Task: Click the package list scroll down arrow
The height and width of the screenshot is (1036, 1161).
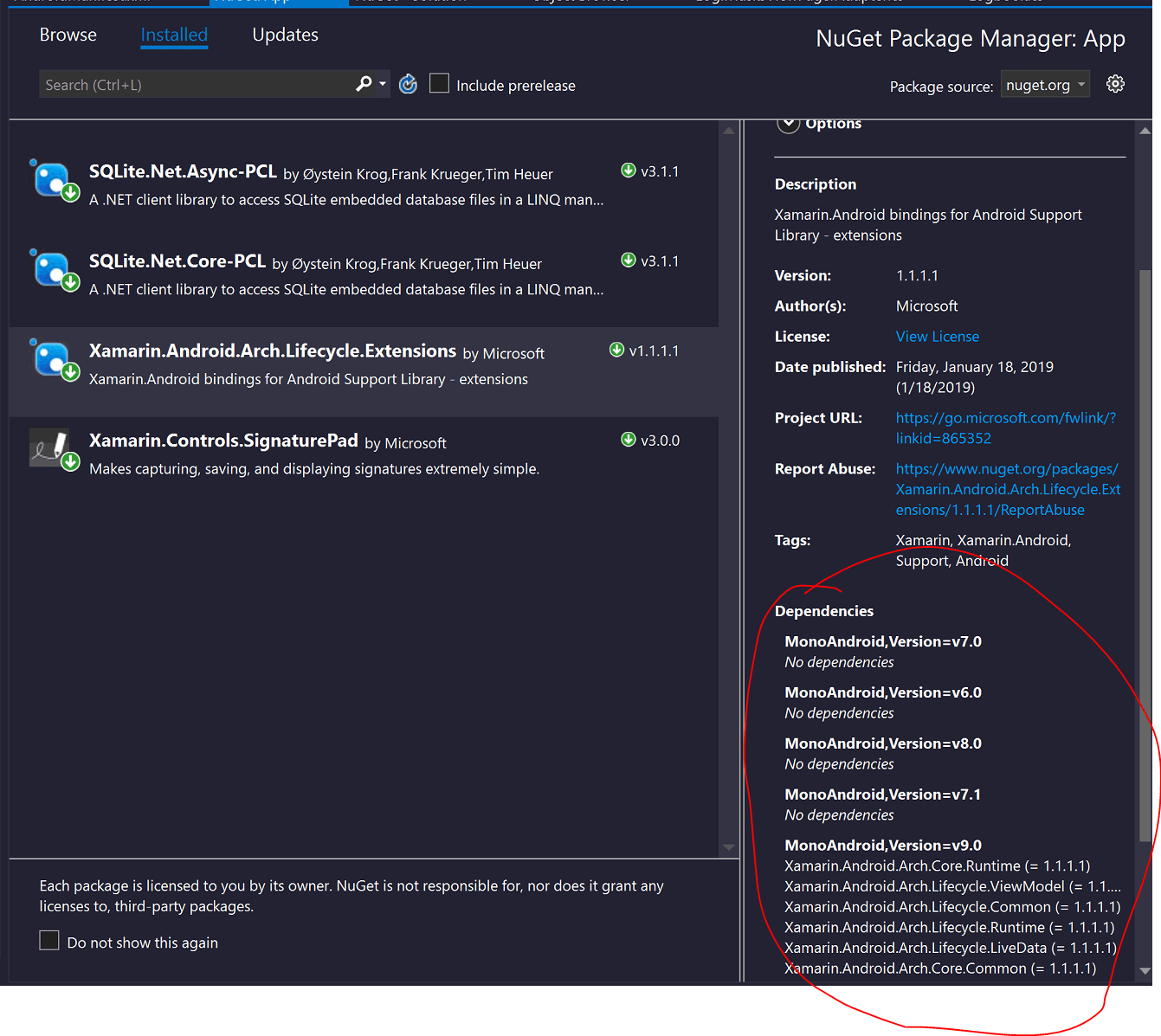Action: [729, 847]
